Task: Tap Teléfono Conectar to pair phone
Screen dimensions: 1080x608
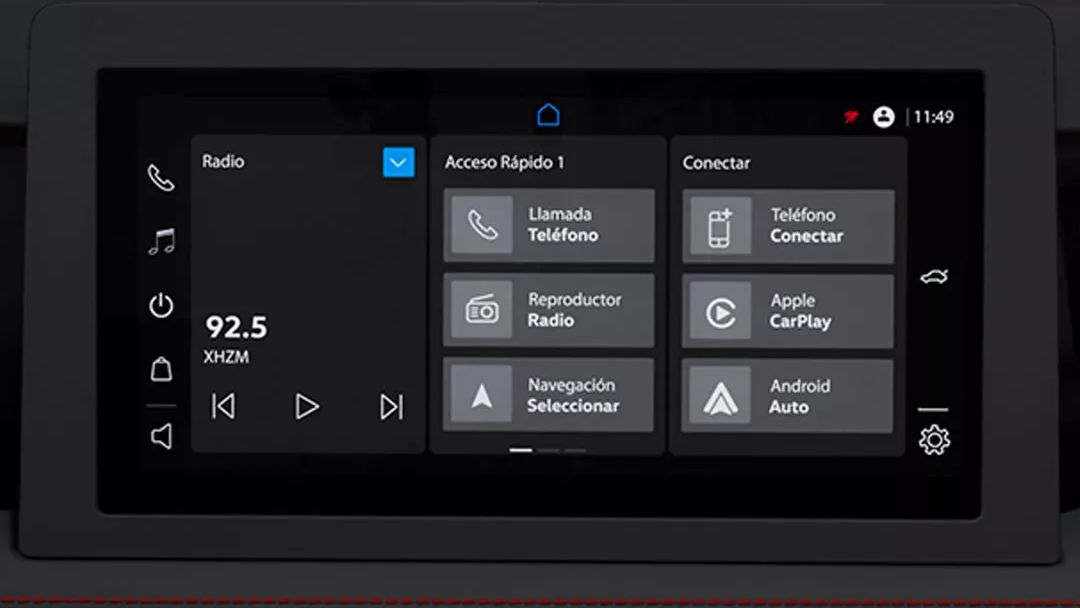Action: [788, 227]
